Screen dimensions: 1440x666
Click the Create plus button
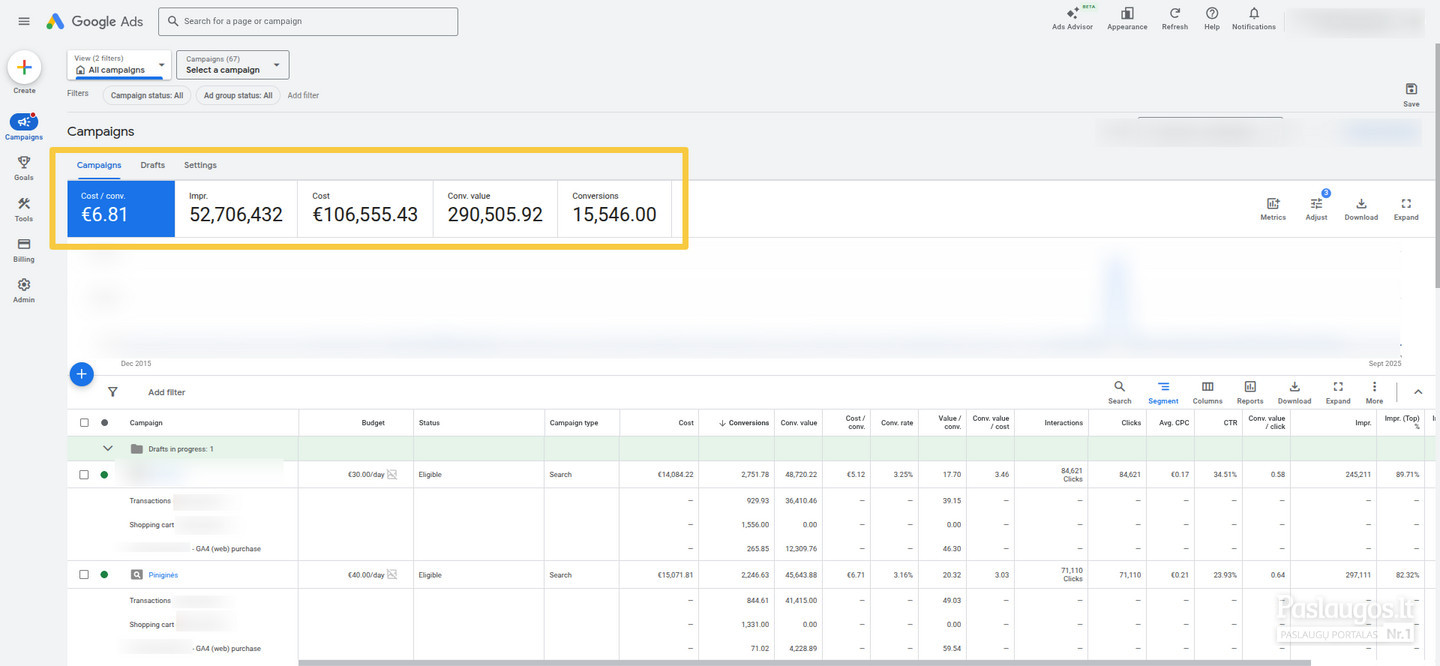coord(24,68)
